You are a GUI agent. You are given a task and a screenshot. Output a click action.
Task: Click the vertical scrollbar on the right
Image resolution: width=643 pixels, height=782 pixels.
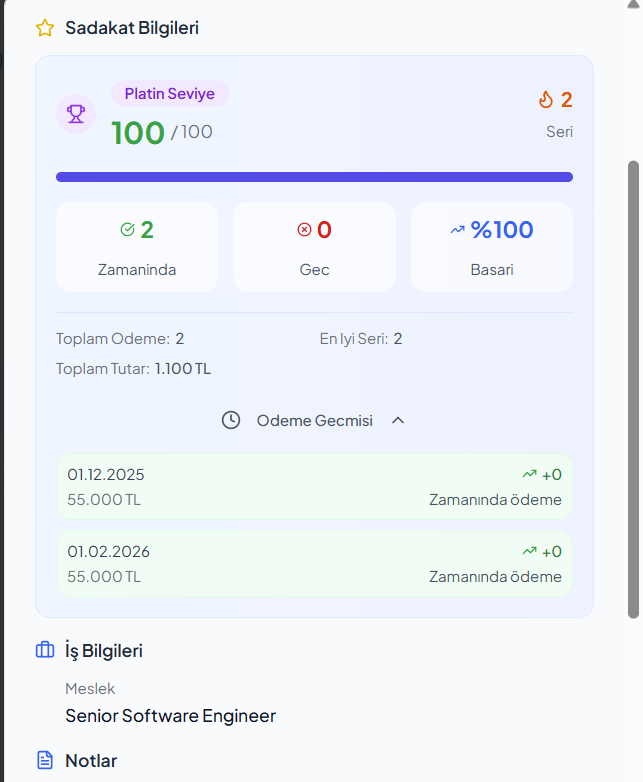click(632, 388)
